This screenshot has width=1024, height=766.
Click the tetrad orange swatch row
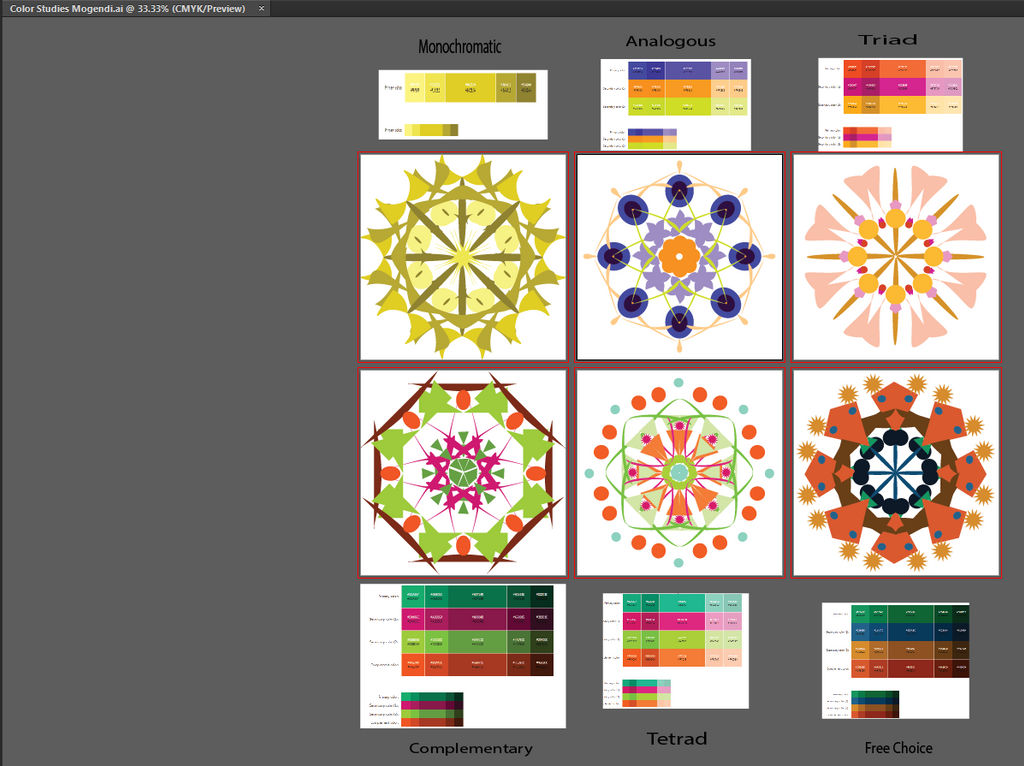[682, 657]
